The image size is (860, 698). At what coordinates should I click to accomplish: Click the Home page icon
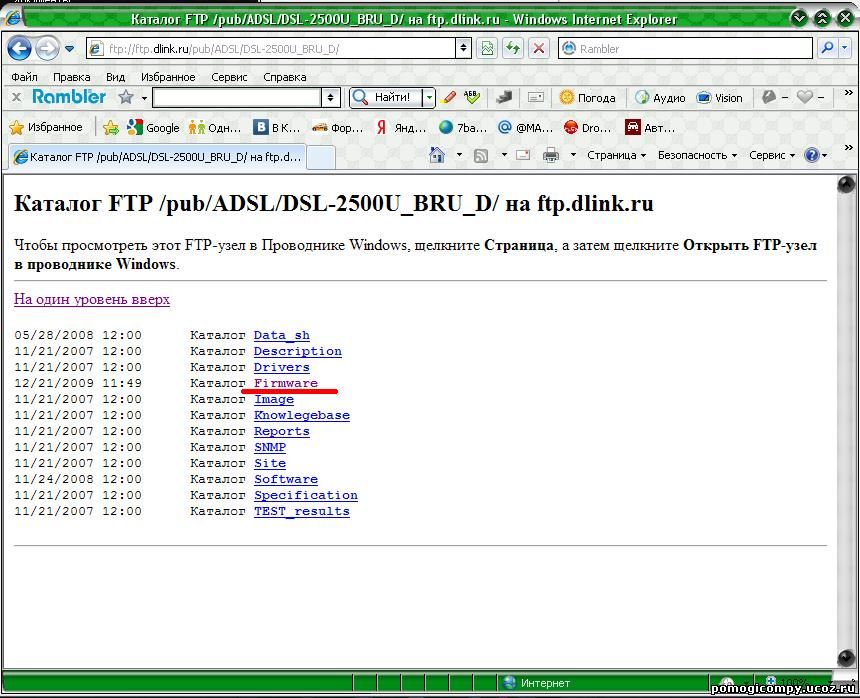point(437,155)
